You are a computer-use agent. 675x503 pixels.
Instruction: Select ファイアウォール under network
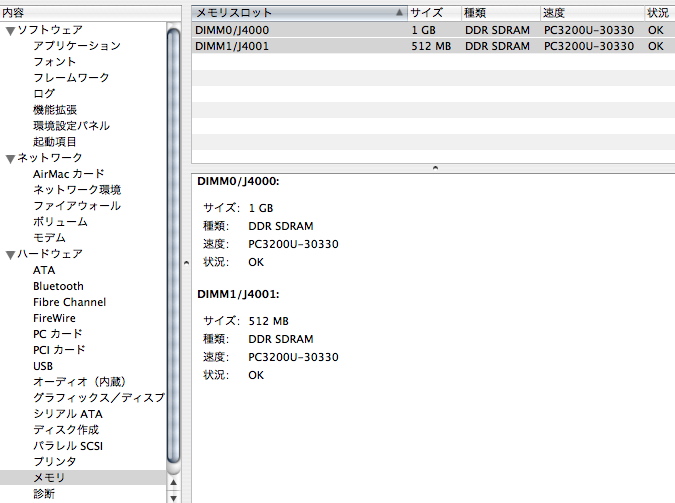tap(76, 206)
